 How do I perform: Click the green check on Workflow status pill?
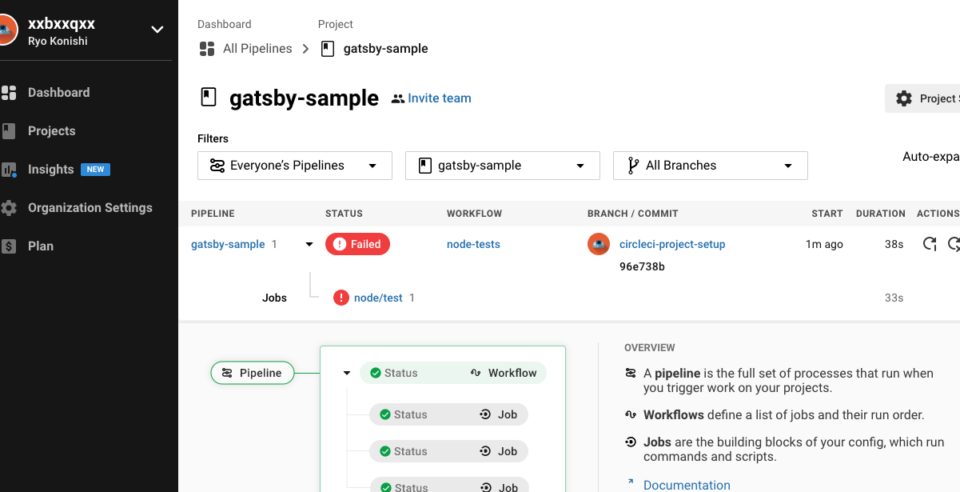pos(375,373)
